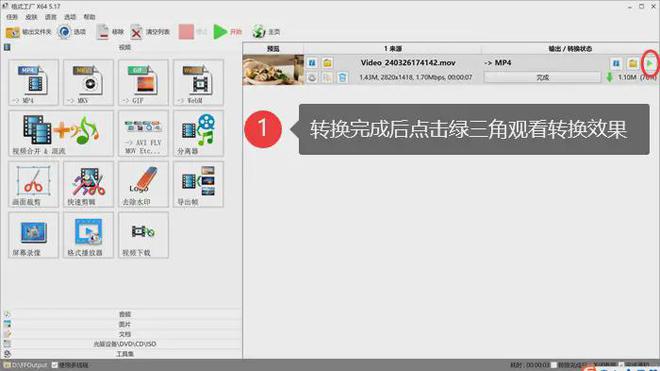Screen dimensions: 660x371
Task: Open the help (帮助) menu
Action: point(89,17)
